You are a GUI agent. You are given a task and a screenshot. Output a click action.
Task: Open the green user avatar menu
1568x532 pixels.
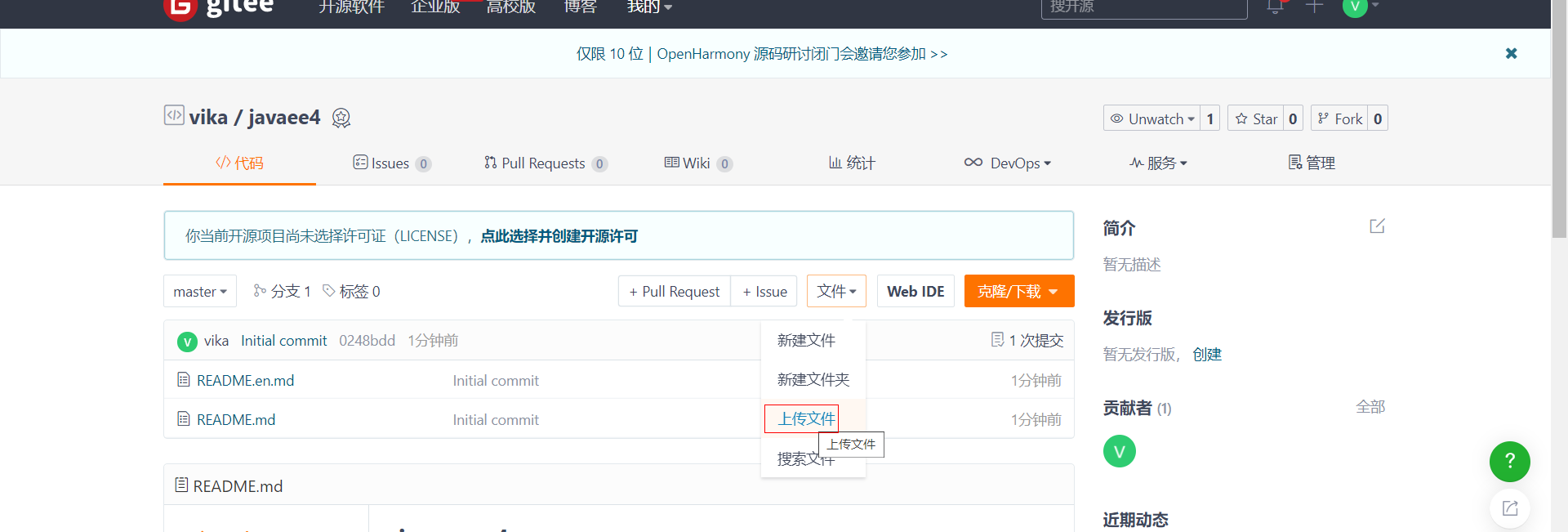click(x=1361, y=7)
